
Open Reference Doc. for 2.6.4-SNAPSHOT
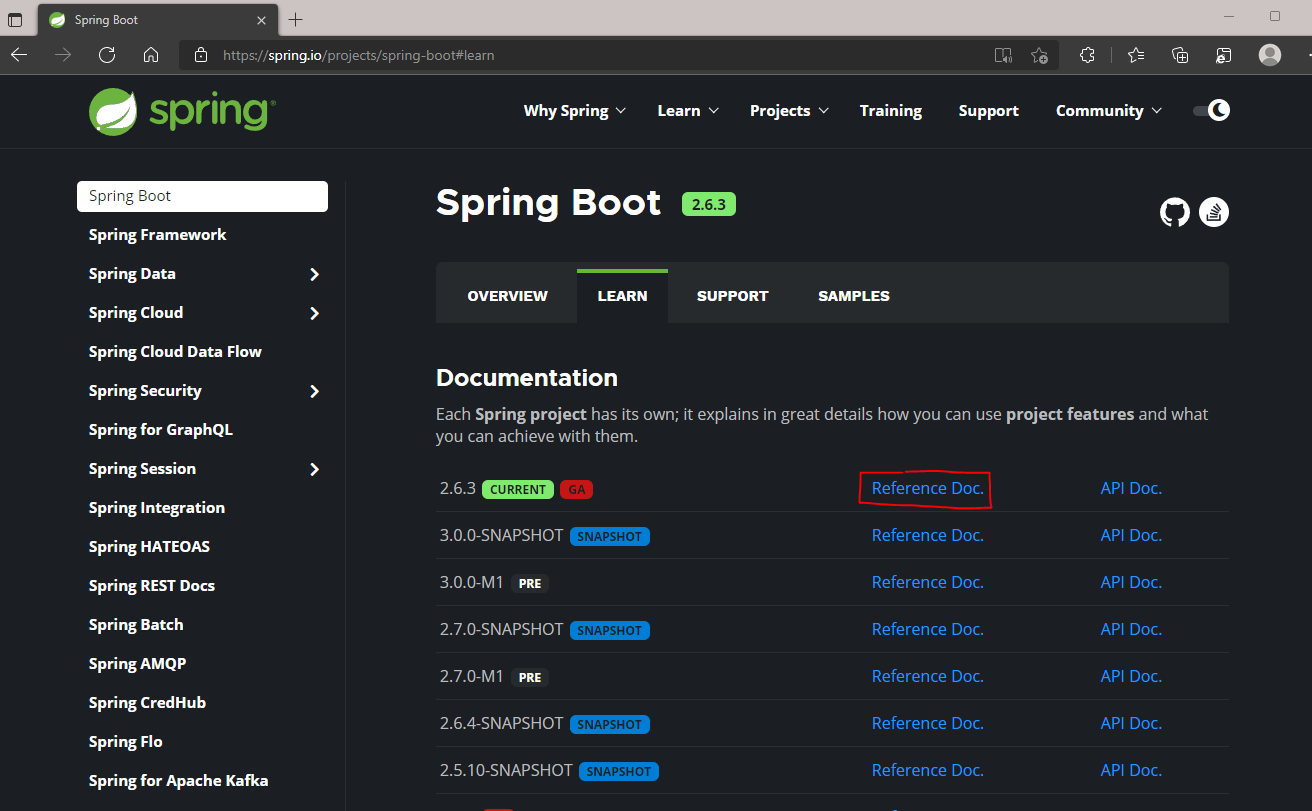928,723
